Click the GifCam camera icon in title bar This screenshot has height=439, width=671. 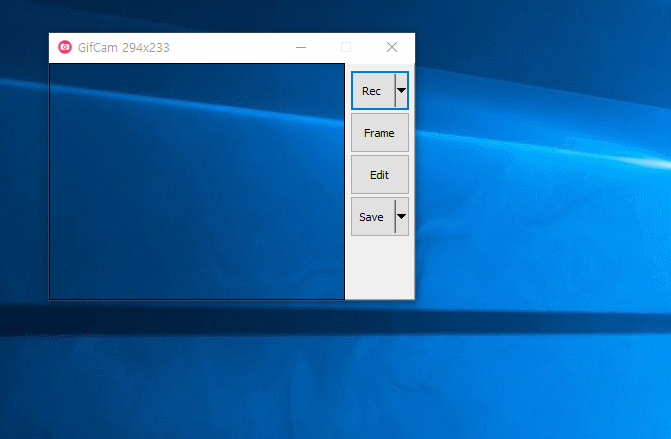(65, 47)
